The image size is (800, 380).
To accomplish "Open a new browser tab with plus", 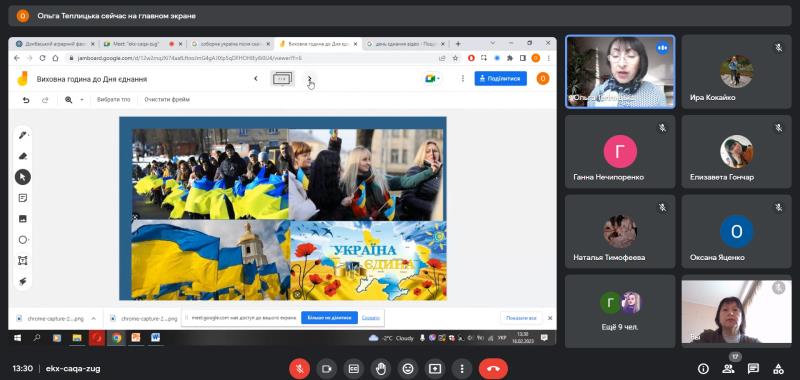I will [458, 44].
